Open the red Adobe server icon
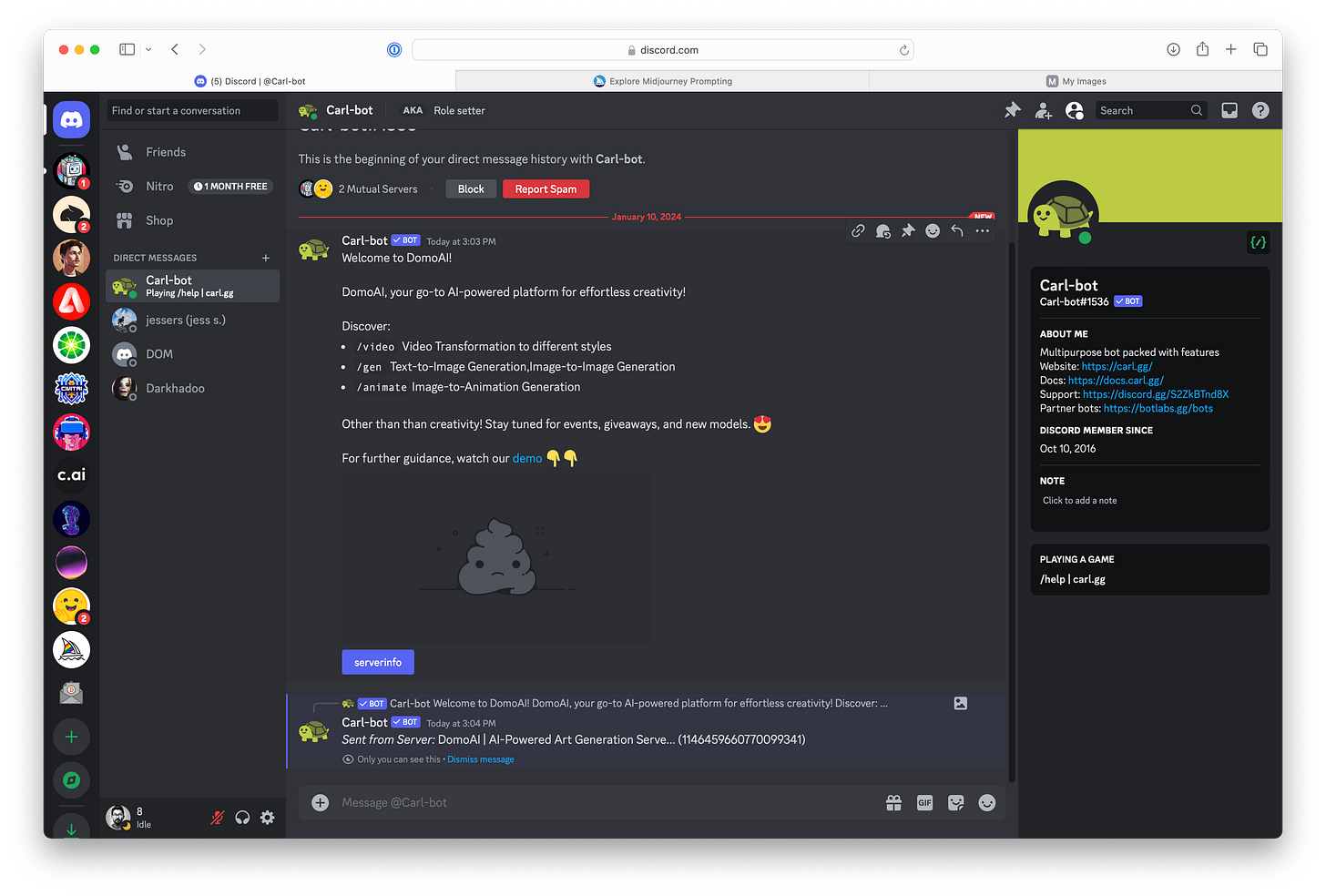Screen dimensions: 1326x896 [71, 300]
